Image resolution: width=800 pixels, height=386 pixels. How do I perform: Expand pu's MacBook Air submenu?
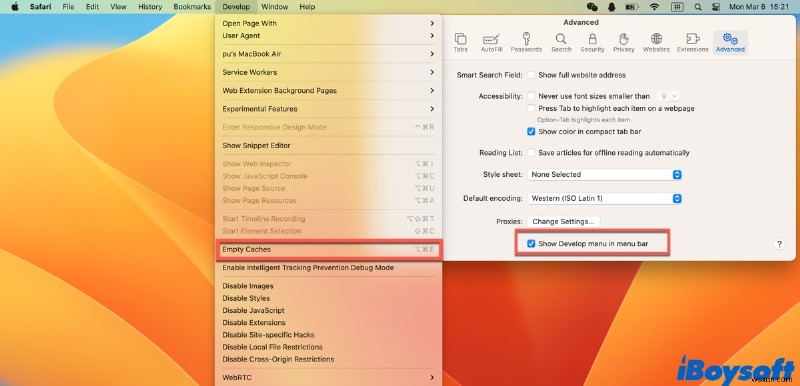329,54
